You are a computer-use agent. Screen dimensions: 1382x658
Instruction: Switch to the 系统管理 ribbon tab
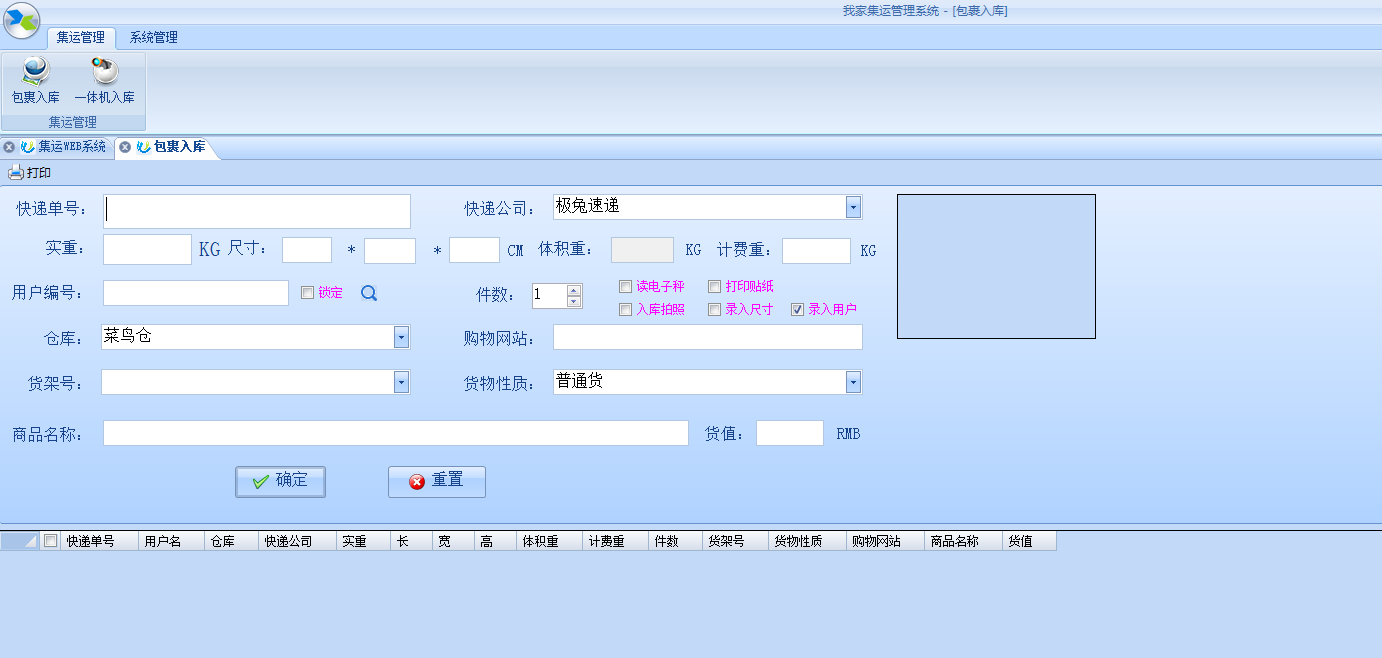[154, 38]
